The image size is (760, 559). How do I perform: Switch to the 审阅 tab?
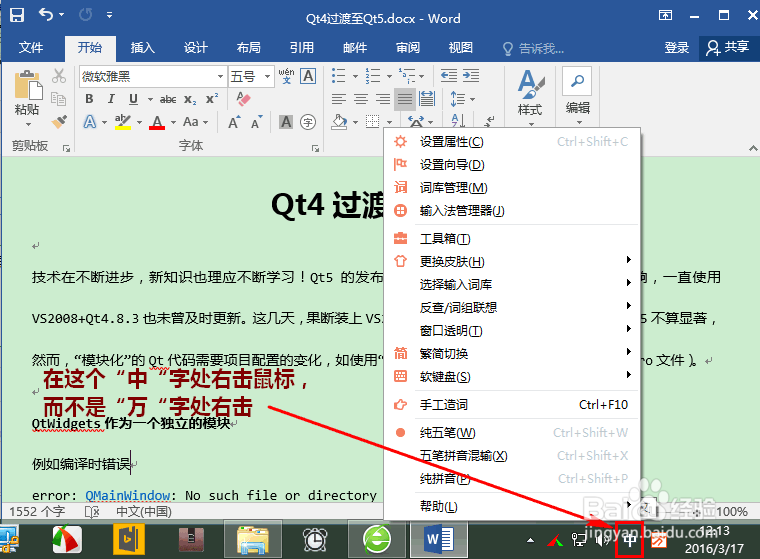coord(408,48)
